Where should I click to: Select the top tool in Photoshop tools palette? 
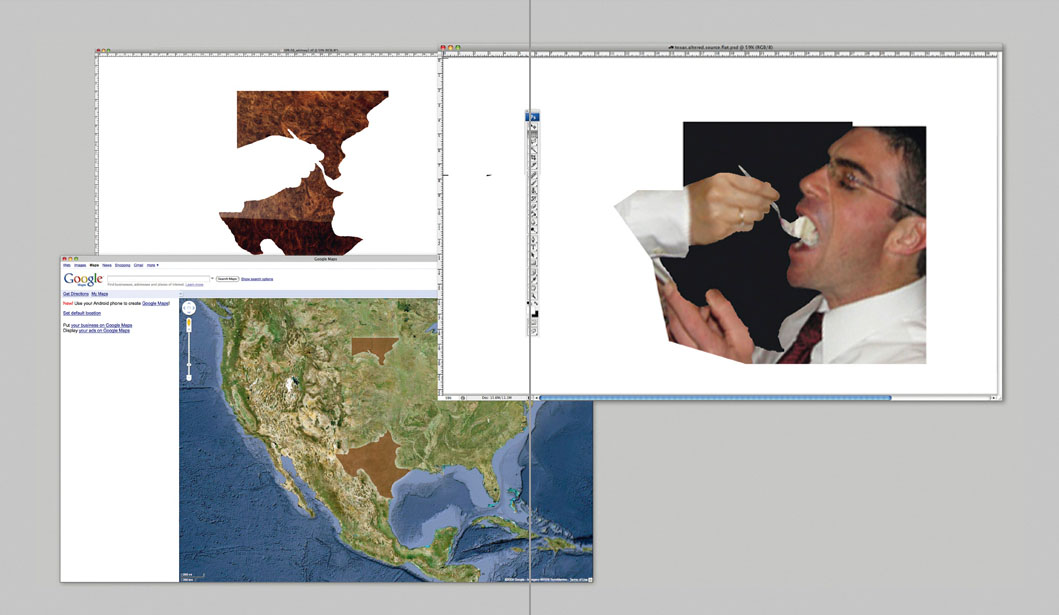pos(534,128)
